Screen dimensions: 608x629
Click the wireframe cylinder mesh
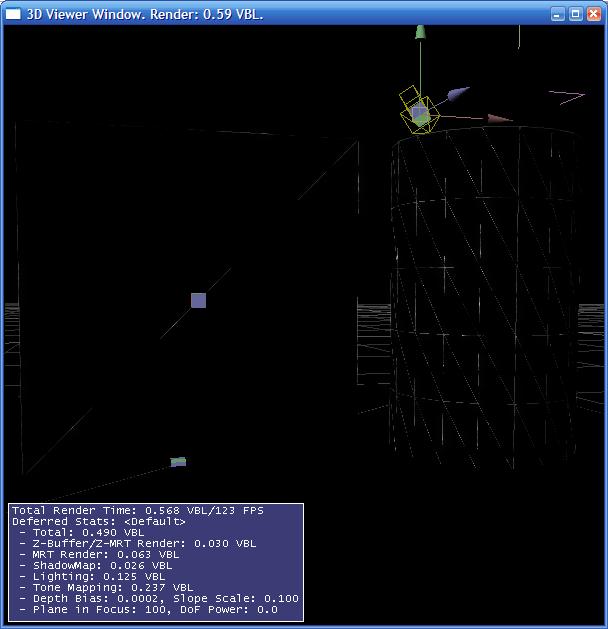[485, 297]
